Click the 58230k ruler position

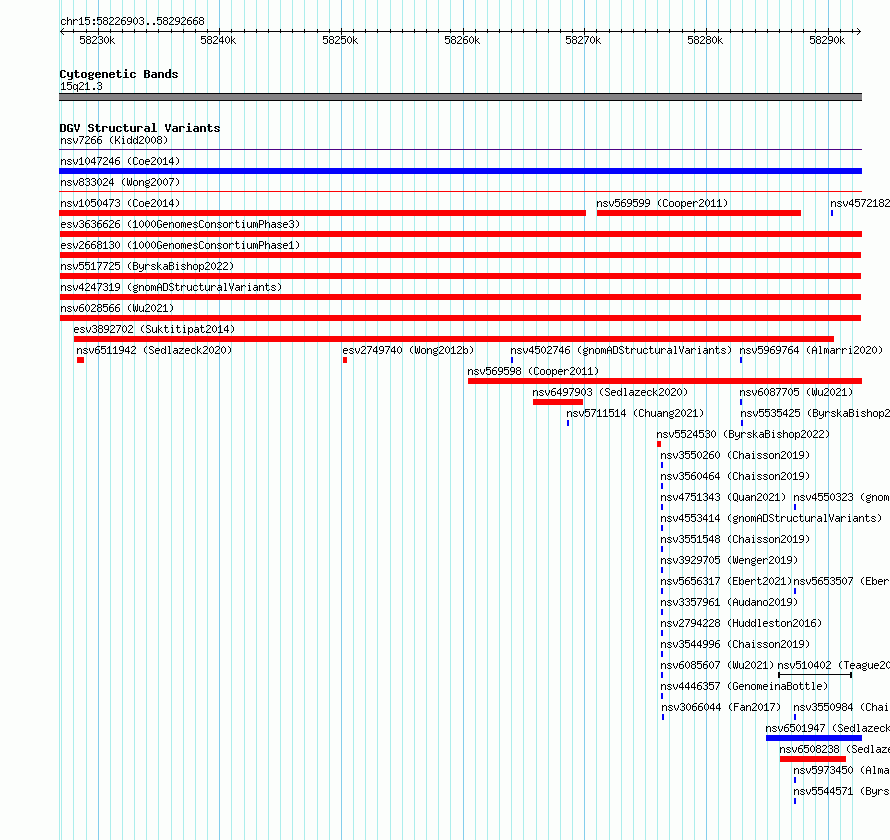click(97, 40)
